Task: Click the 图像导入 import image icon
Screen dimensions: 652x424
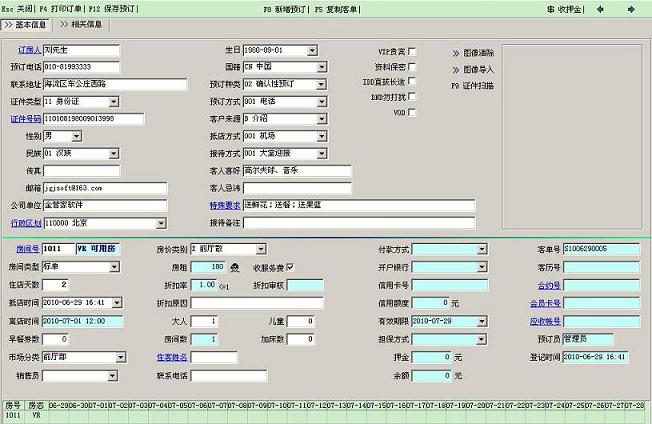Action: point(456,69)
